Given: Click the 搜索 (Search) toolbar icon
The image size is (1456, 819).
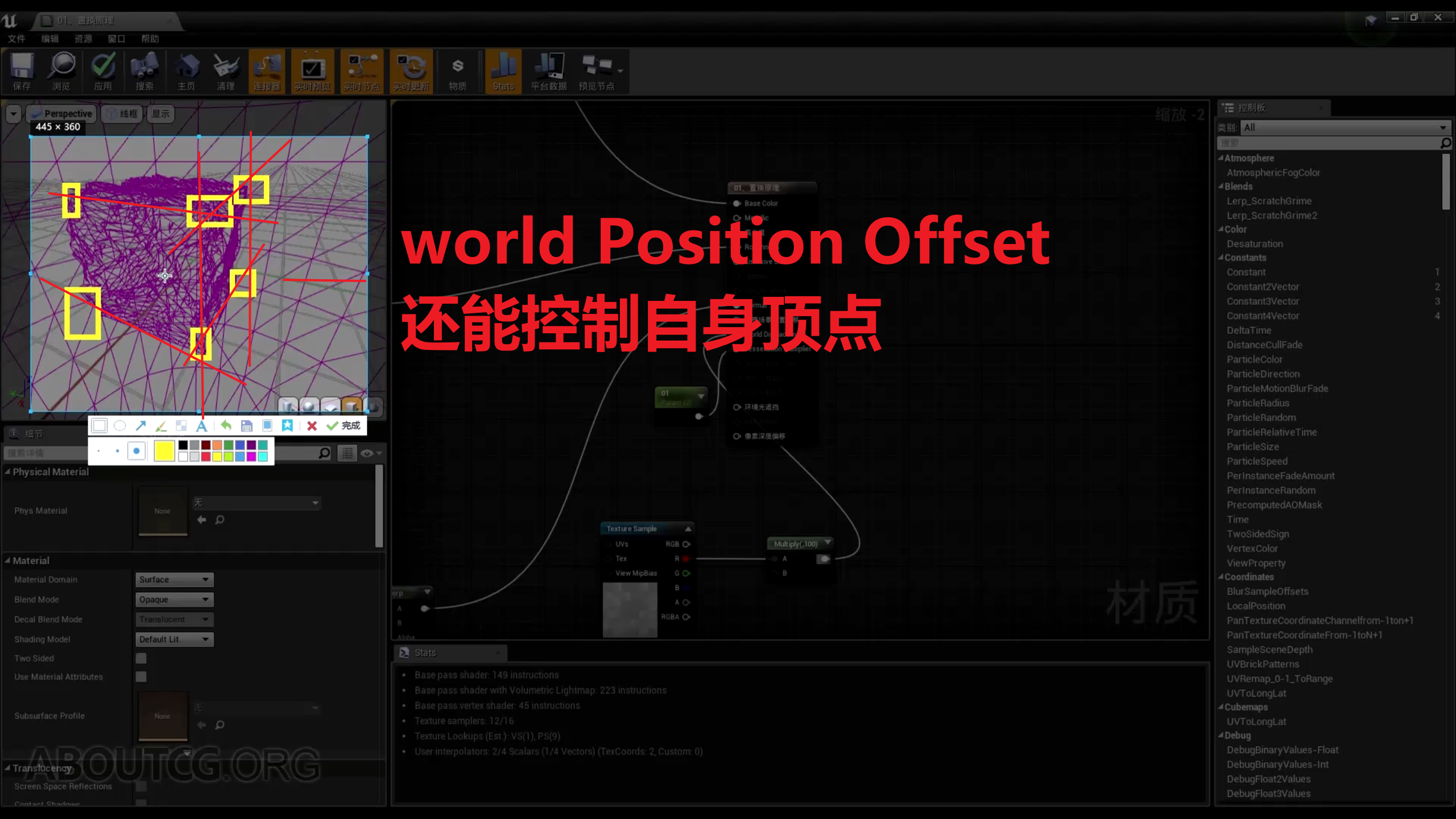Looking at the screenshot, I should [144, 71].
